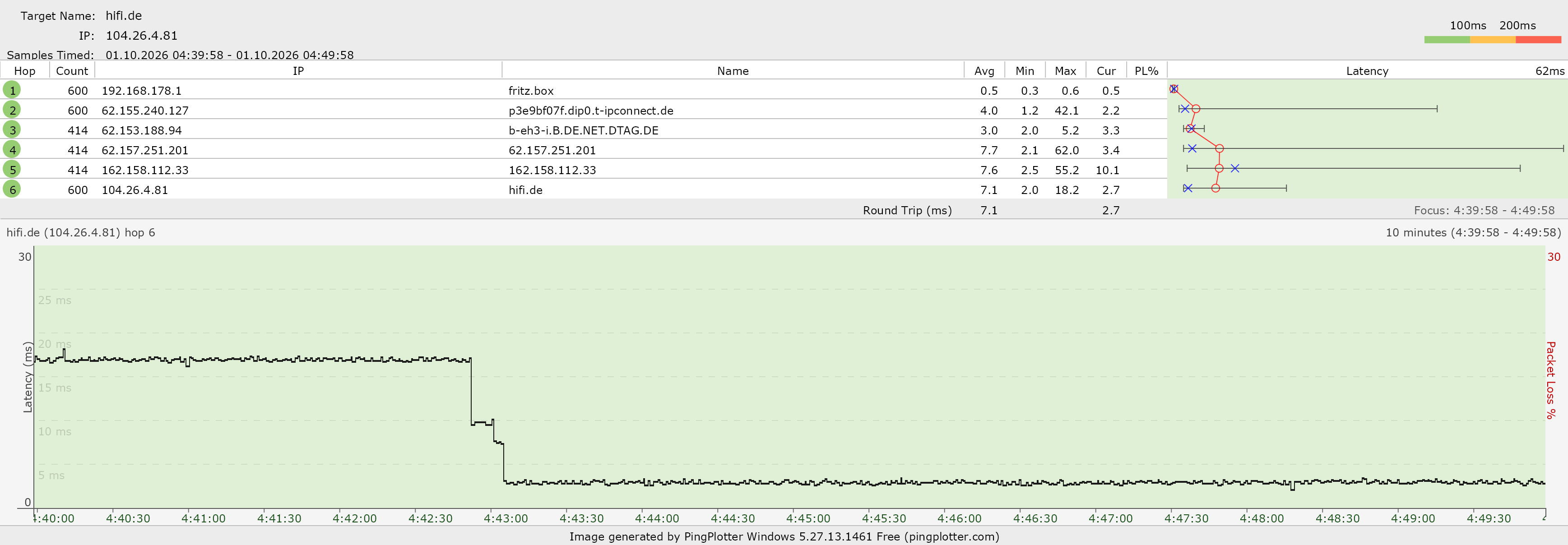Click the hifi.de hop 6 graph title

[80, 232]
